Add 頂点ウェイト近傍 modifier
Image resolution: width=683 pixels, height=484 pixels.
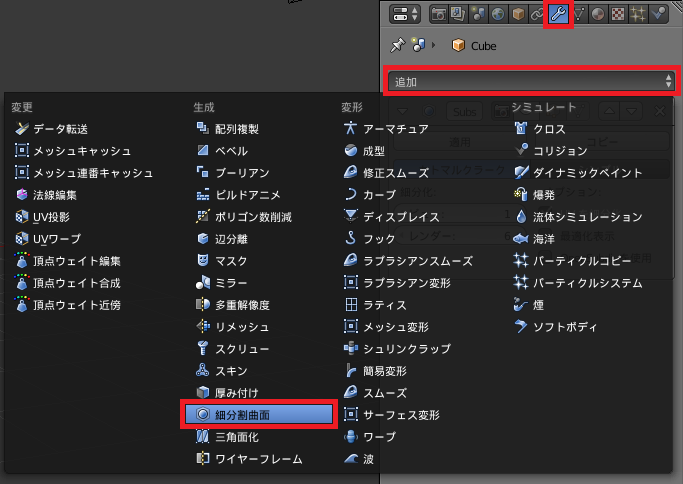[68, 305]
